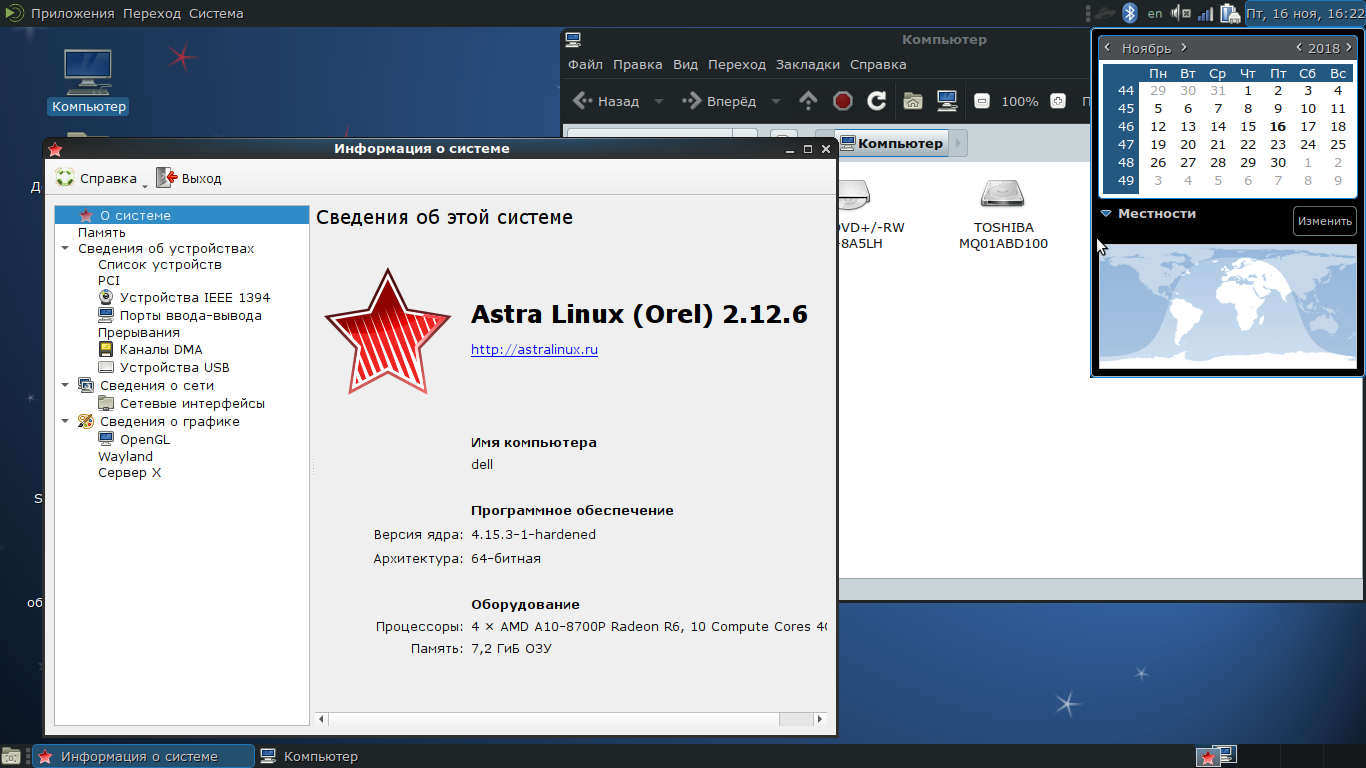Click the Изменить button in calendar popup
Viewport: 1366px width, 768px height.
[x=1325, y=221]
